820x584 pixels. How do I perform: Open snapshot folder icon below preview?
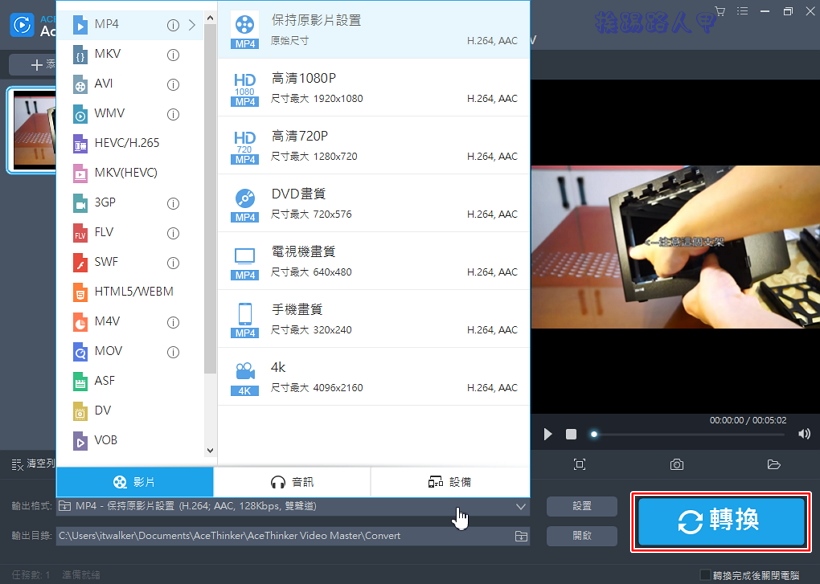pos(773,464)
